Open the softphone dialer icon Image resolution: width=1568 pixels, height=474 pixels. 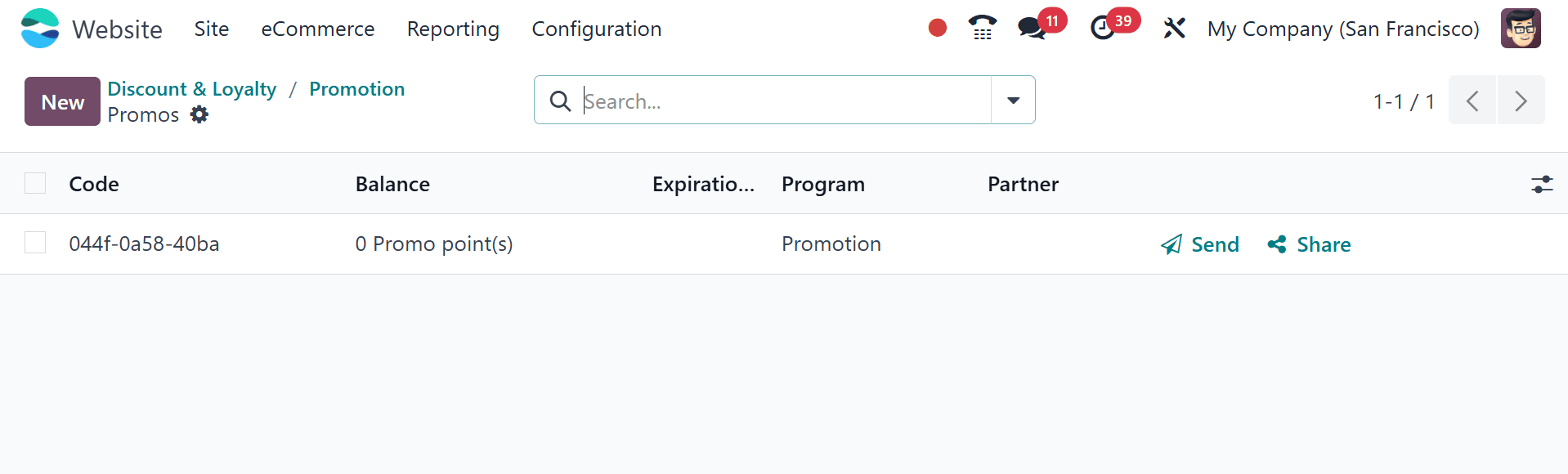coord(981,28)
